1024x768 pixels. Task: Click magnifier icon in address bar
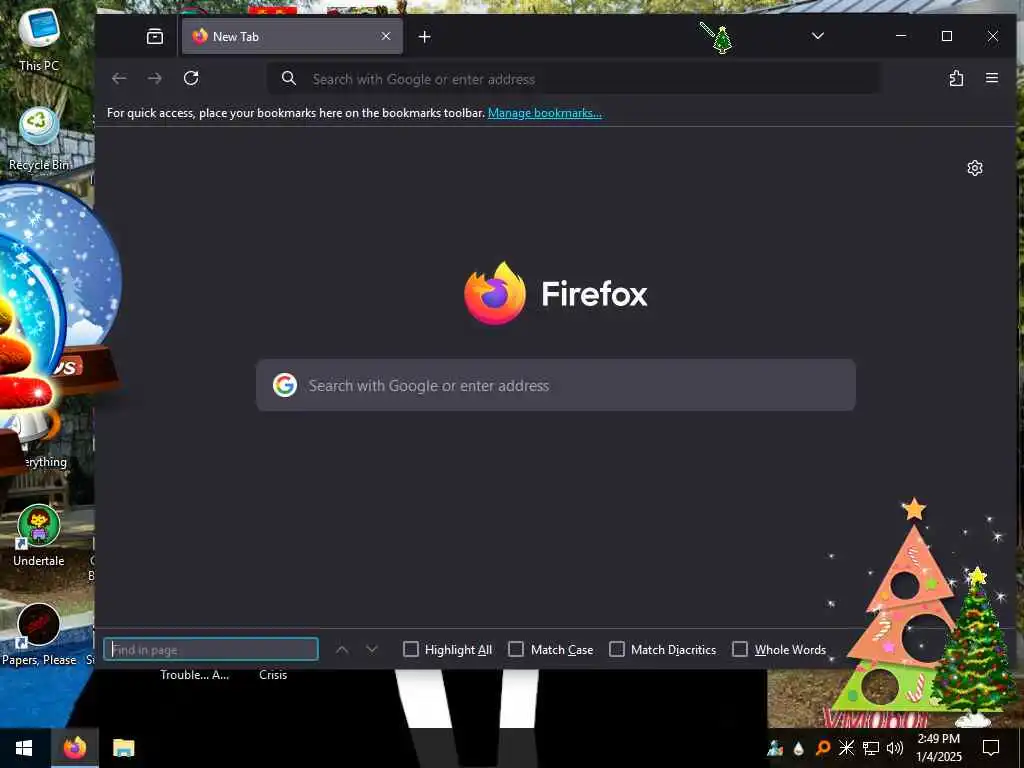pyautogui.click(x=289, y=78)
